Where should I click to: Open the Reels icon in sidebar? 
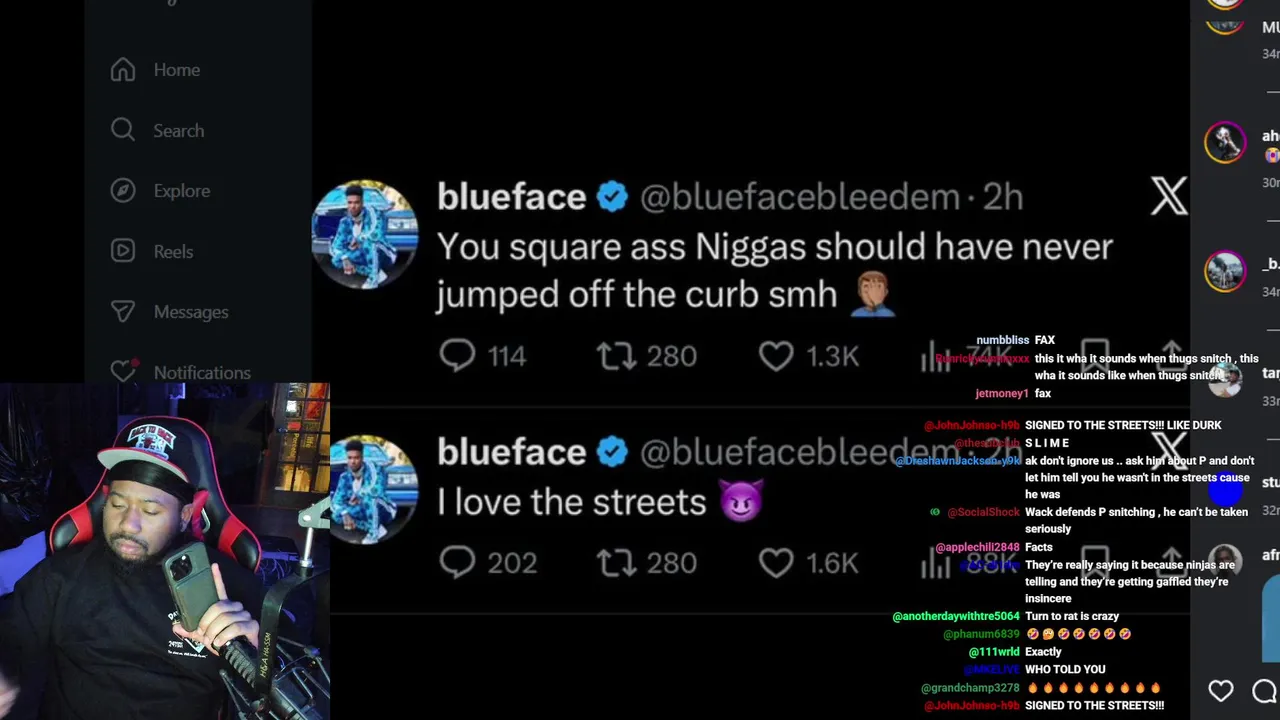[x=123, y=251]
